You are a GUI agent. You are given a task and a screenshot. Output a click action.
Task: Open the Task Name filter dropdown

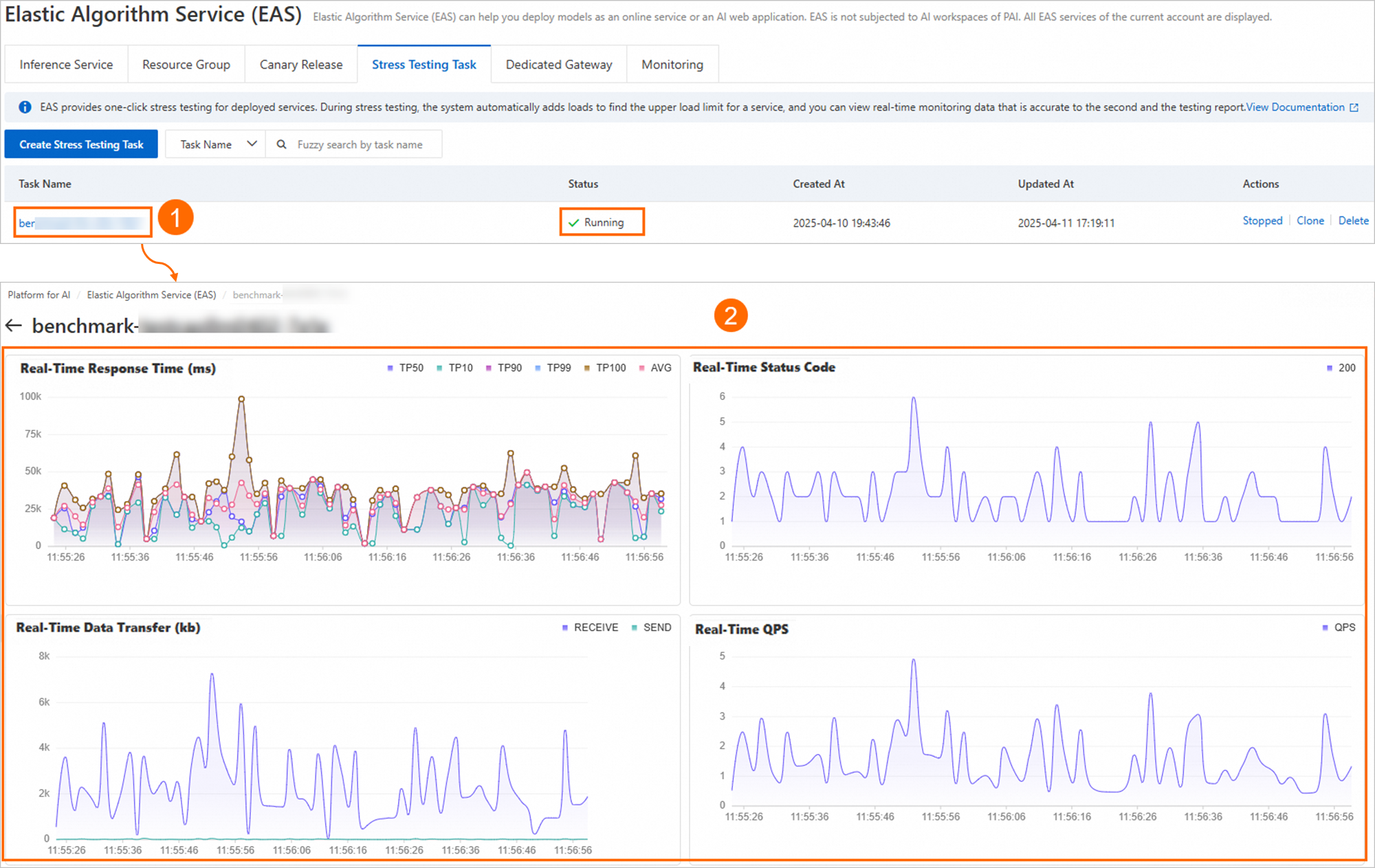[x=215, y=144]
